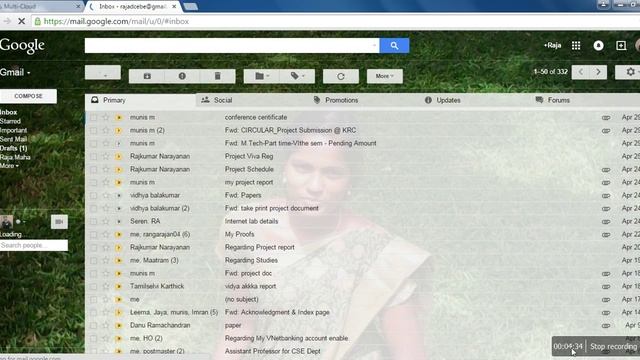Check the (no subject) email box
The height and width of the screenshot is (360, 640).
tap(93, 300)
